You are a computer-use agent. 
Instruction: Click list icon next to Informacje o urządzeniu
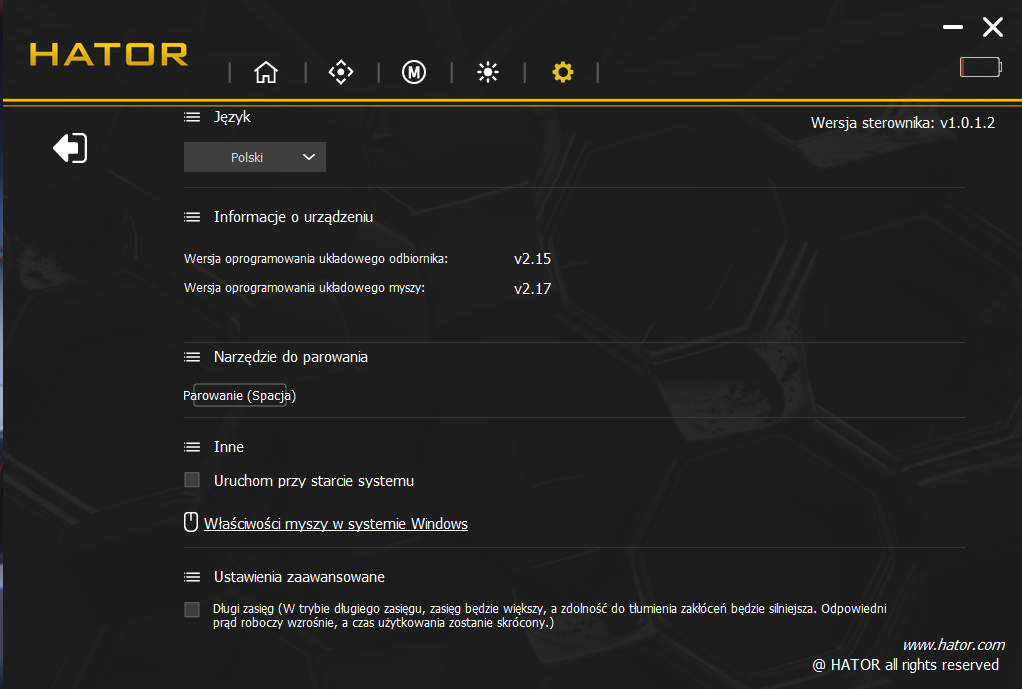coord(192,217)
